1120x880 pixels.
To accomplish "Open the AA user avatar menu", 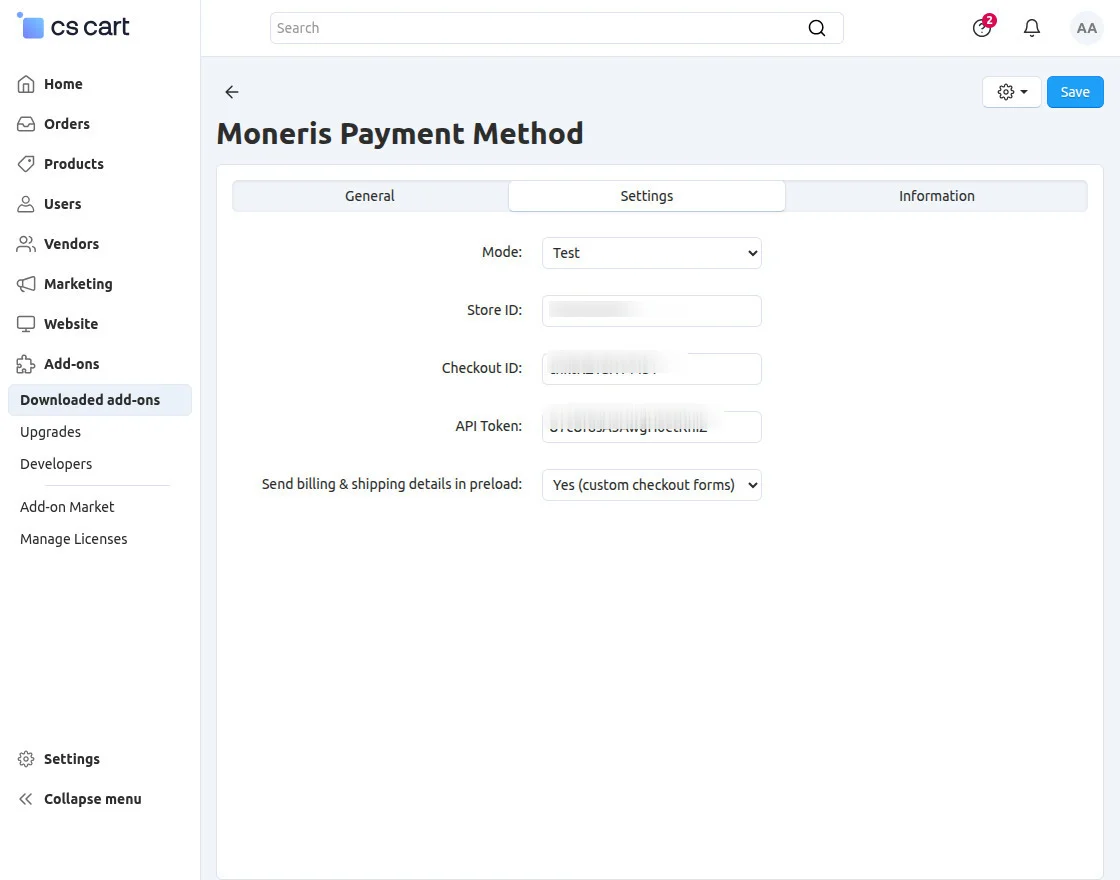I will 1086,28.
